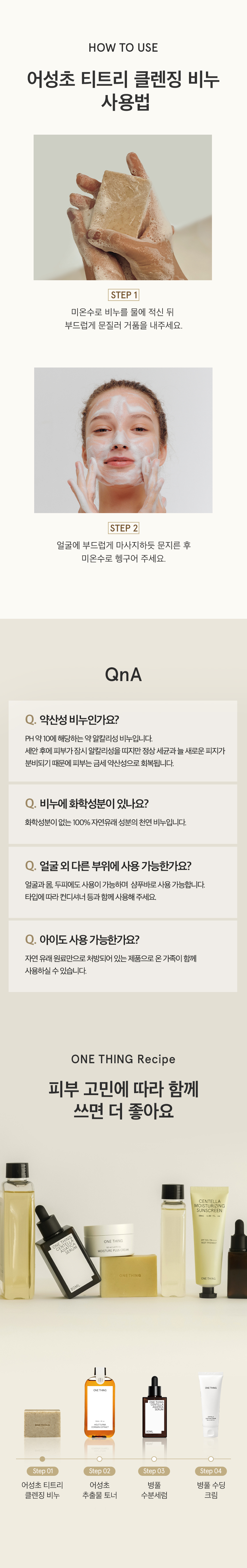This screenshot has width=247, height=1568.
Task: Click the Step 02 timeline dot
Action: [x=99, y=1458]
